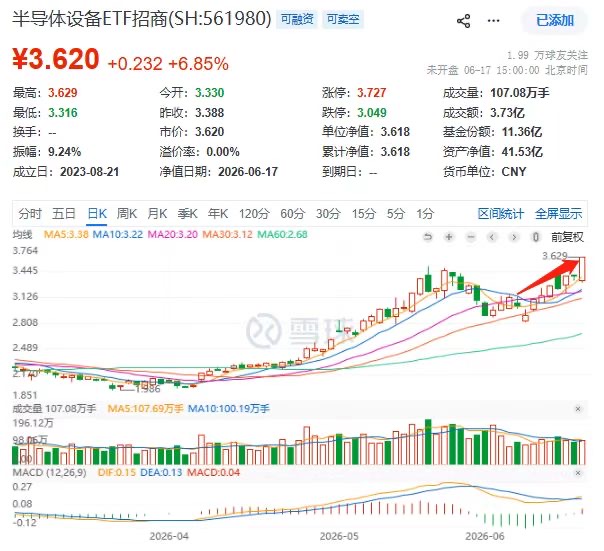The height and width of the screenshot is (551, 604).
Task: Switch to the 五日 chart tab
Action: click(x=64, y=213)
